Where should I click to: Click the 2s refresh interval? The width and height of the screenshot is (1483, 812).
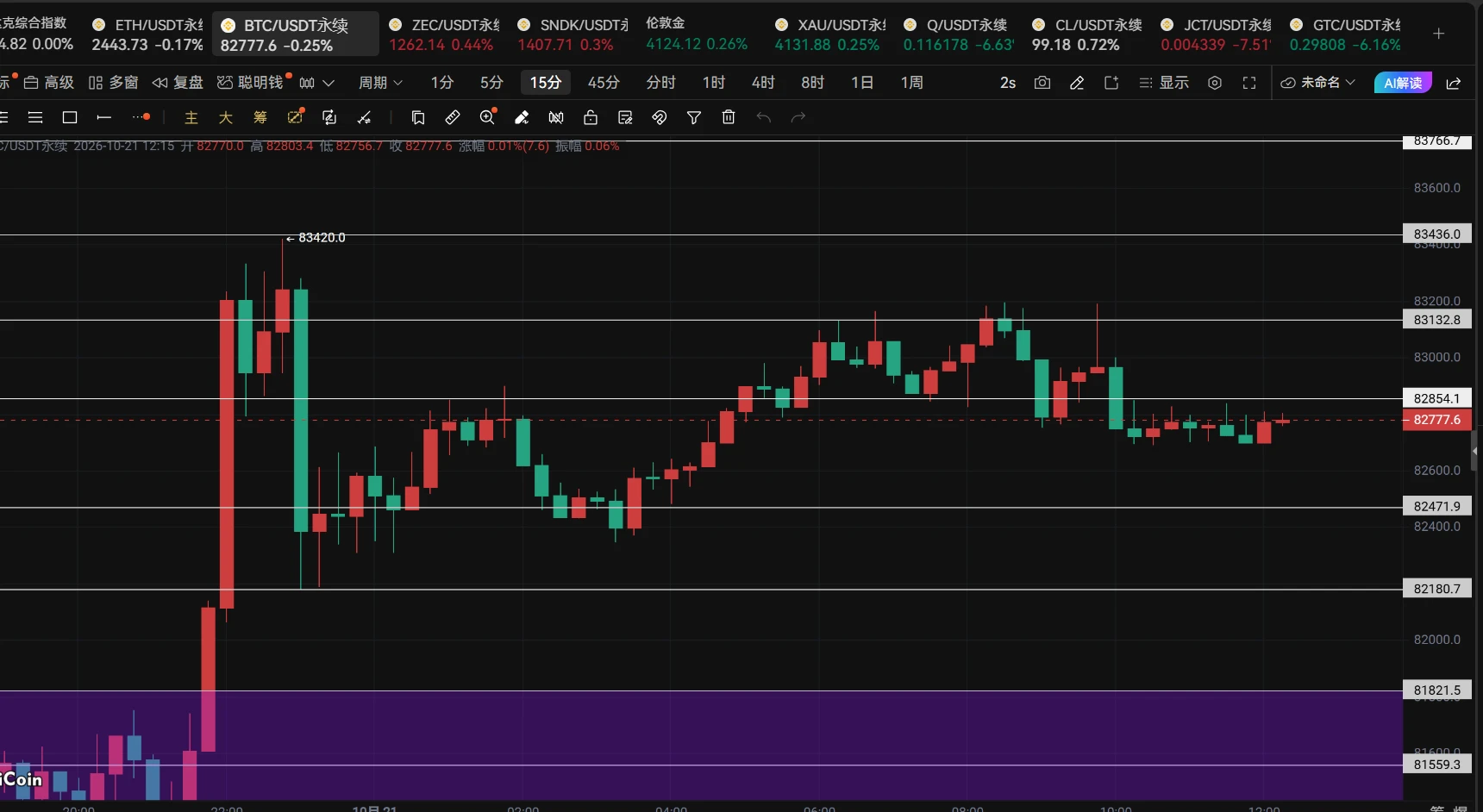1008,83
